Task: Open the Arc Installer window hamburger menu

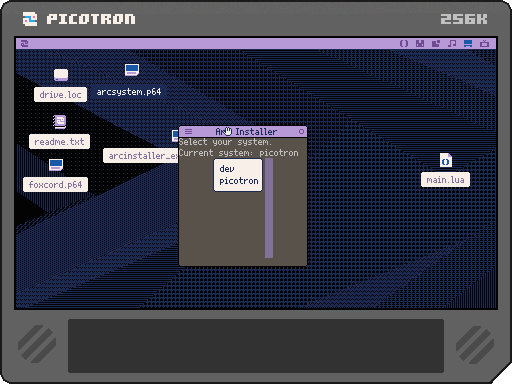Action: tap(188, 132)
